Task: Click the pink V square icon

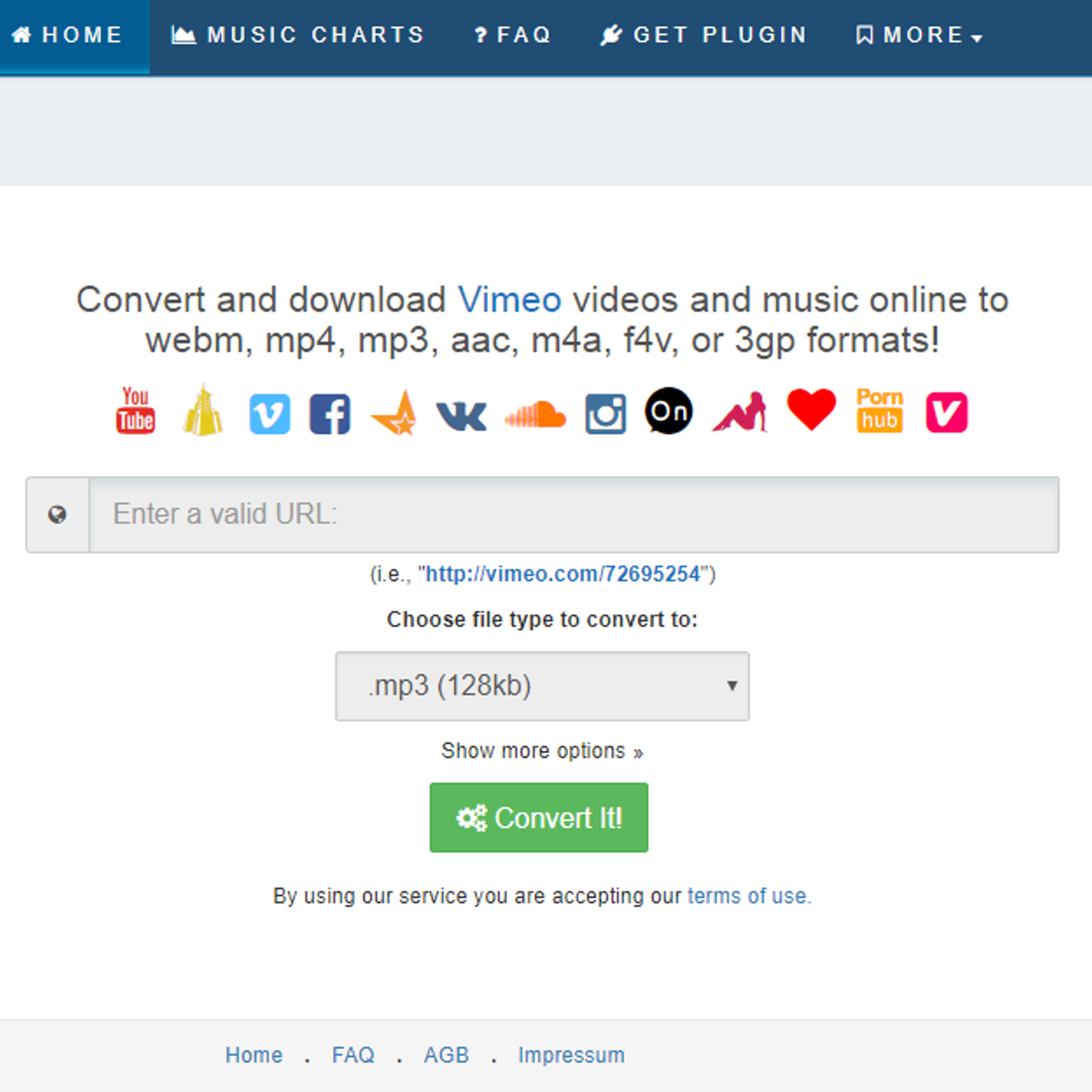Action: [947, 412]
